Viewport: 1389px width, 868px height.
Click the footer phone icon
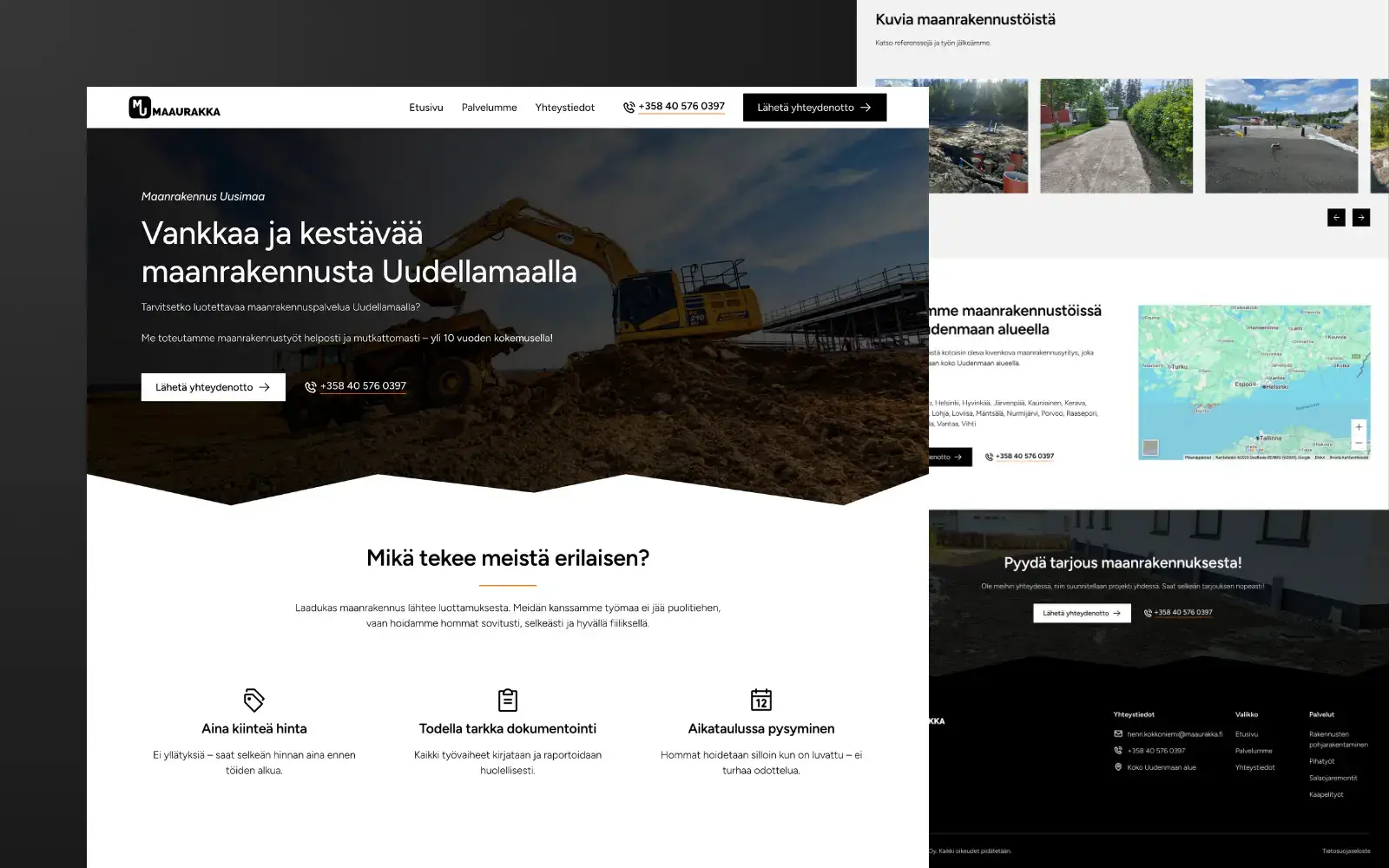click(1118, 750)
